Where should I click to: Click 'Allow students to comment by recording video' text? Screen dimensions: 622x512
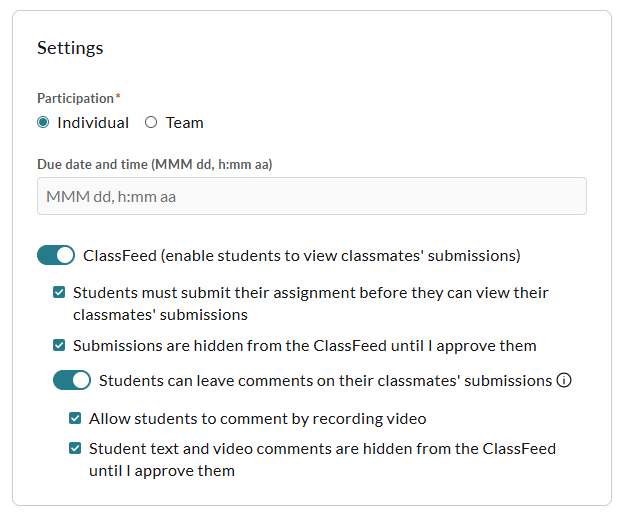[x=258, y=419]
